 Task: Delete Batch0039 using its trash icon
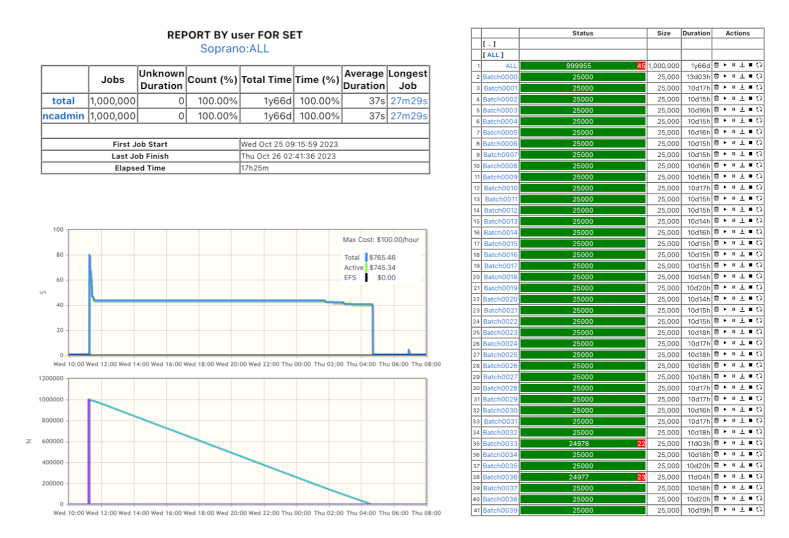(717, 510)
